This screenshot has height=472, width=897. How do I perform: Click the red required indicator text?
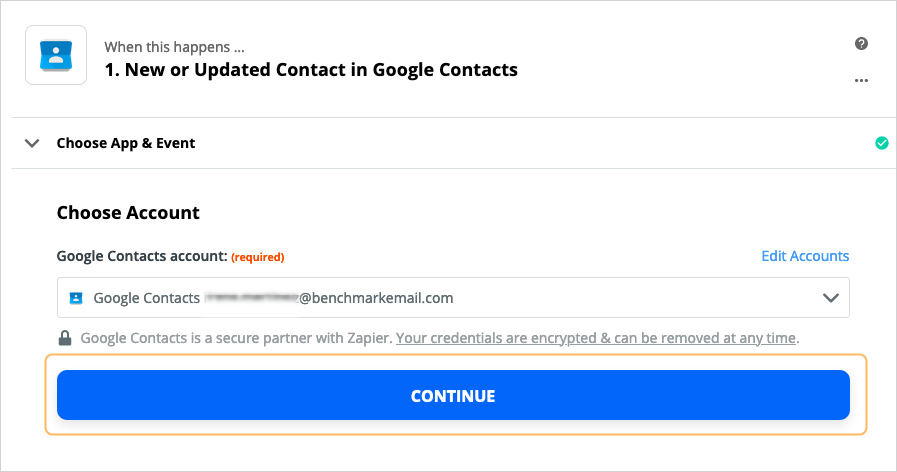pyautogui.click(x=257, y=257)
